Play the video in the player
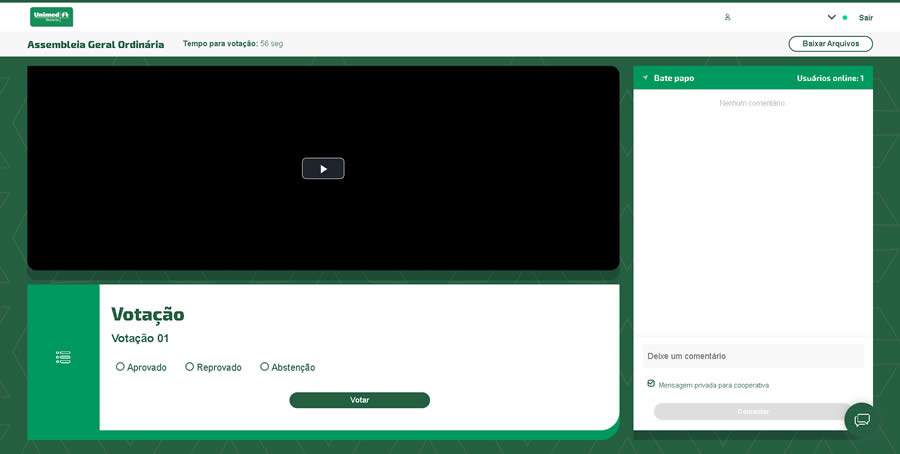This screenshot has width=900, height=454. (323, 169)
